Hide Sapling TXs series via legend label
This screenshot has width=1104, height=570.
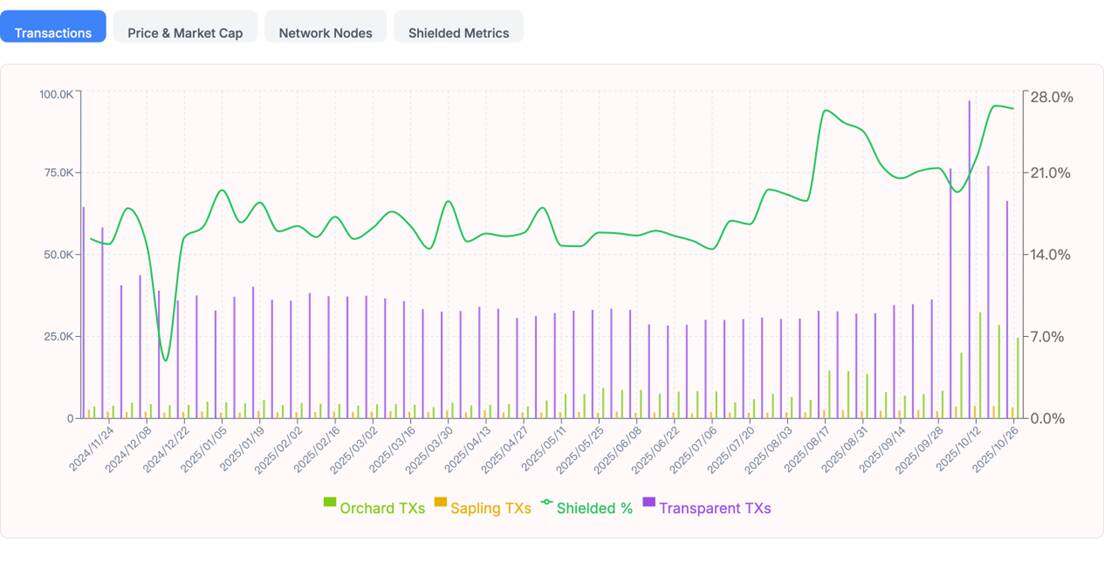(x=490, y=508)
